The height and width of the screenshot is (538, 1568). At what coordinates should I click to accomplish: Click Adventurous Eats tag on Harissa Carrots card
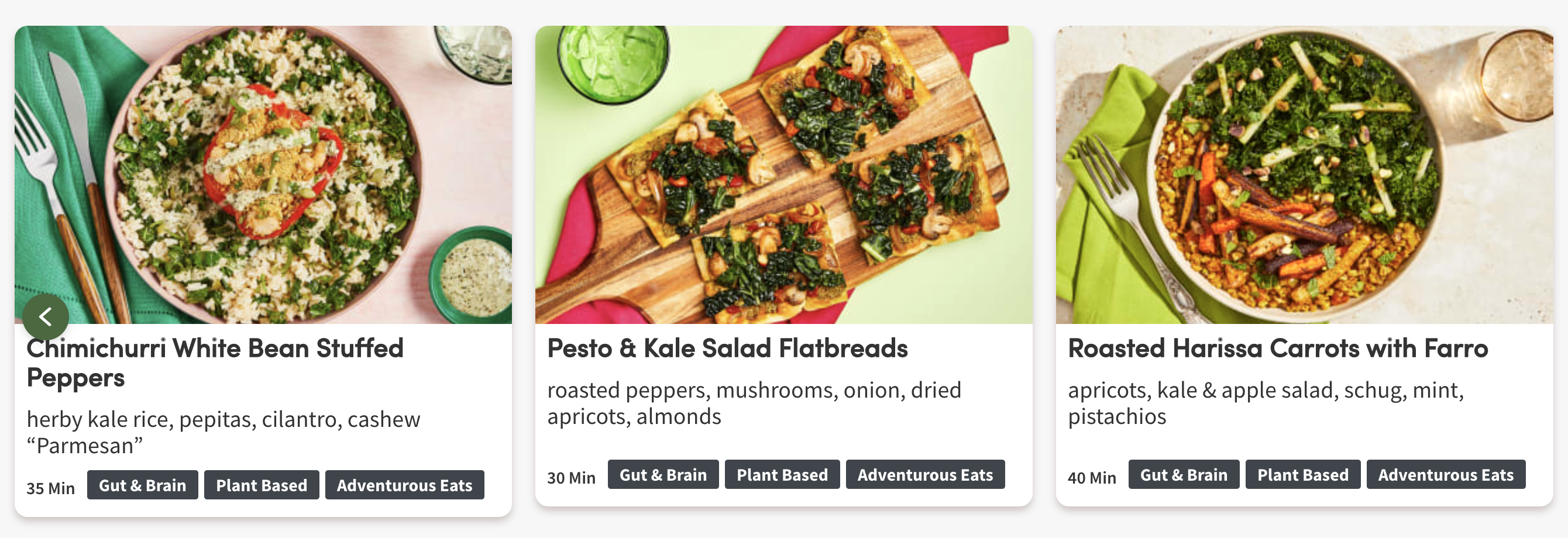[1446, 475]
